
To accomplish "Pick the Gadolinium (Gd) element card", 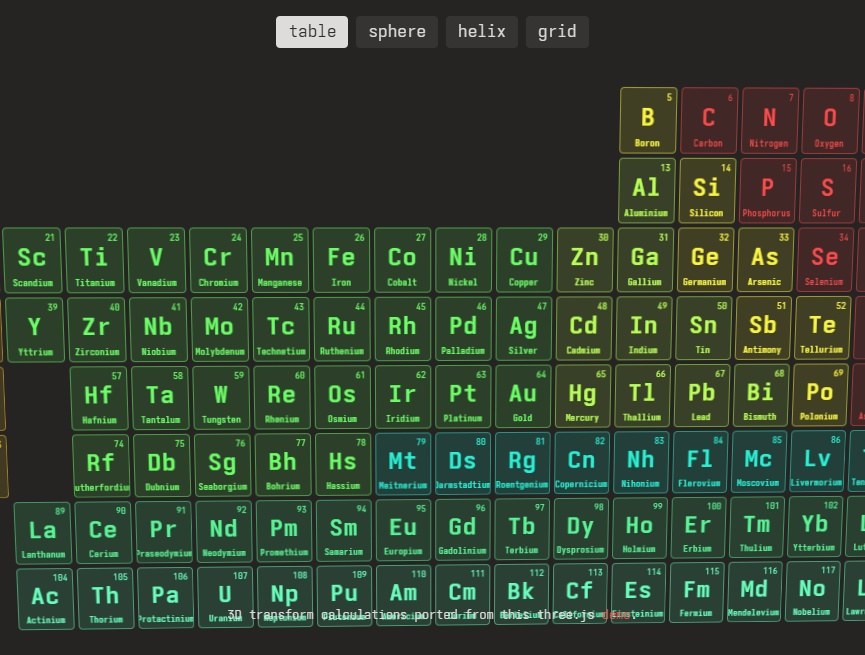I will [x=462, y=530].
